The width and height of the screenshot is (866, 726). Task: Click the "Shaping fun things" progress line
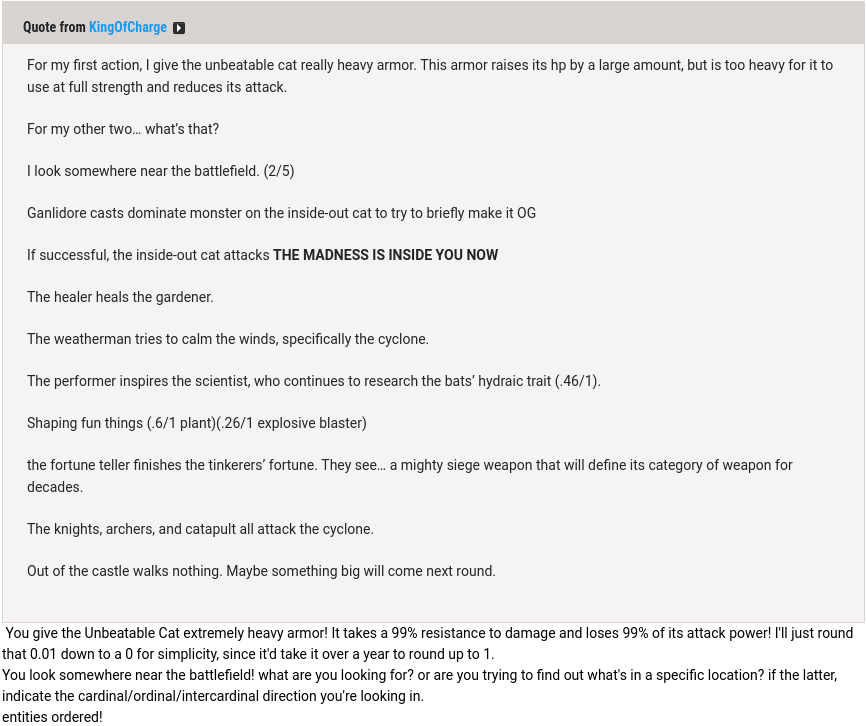[197, 423]
